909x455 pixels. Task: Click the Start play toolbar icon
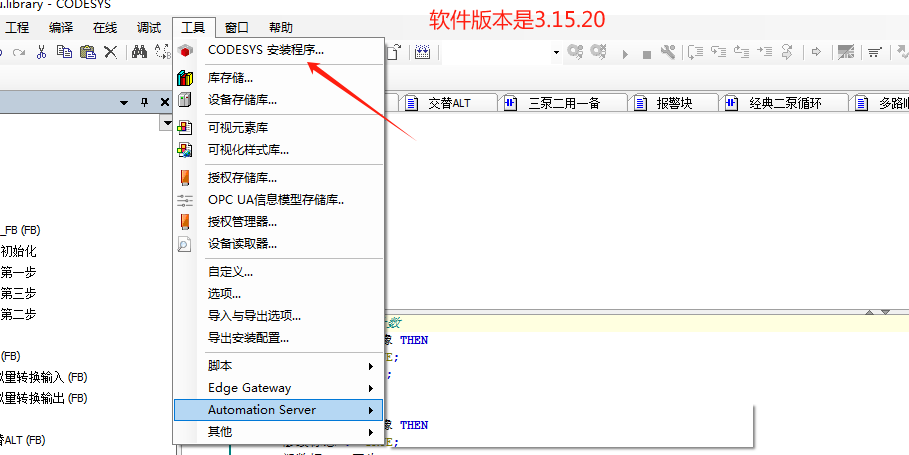click(626, 54)
